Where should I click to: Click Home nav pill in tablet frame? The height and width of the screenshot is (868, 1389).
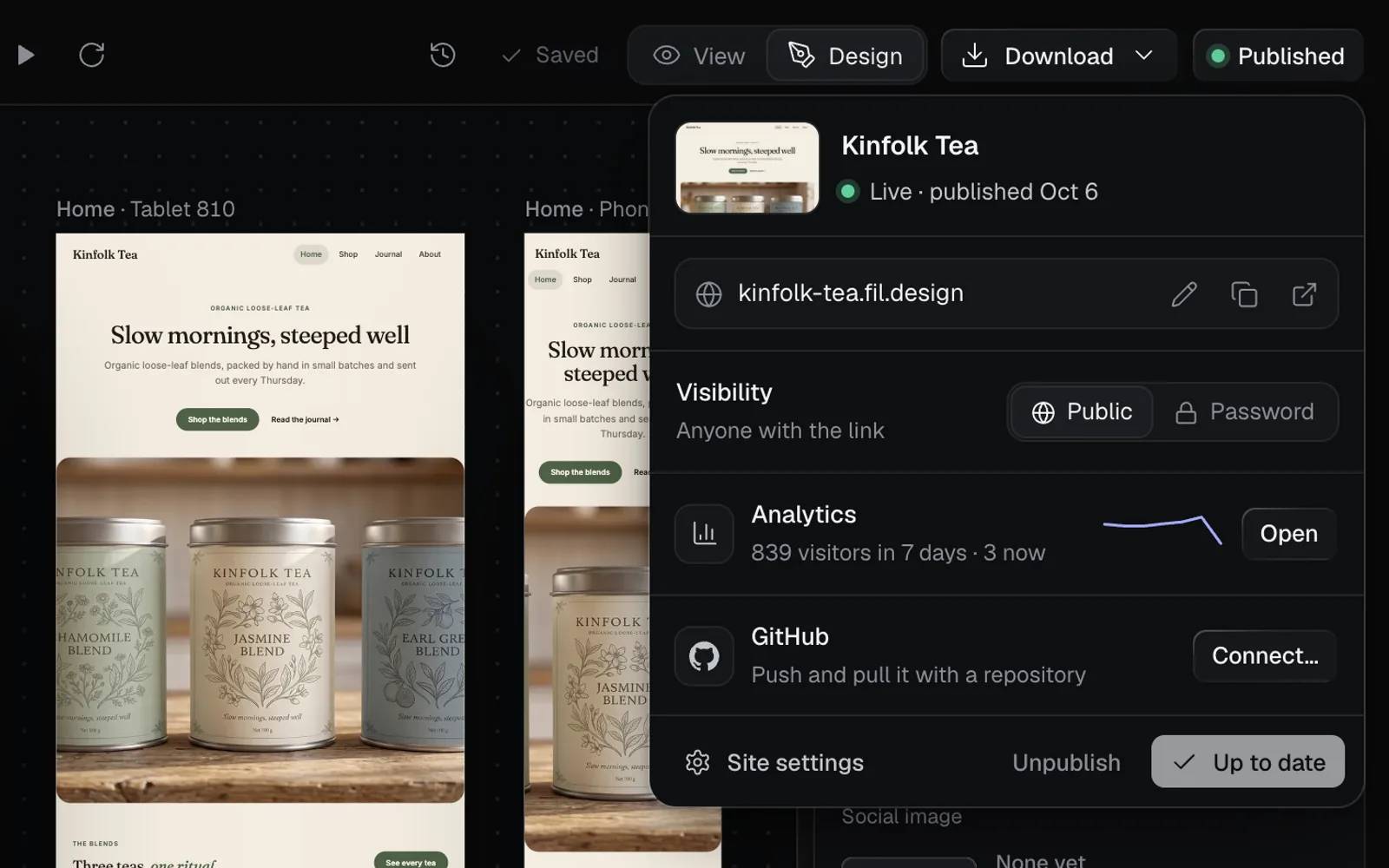(x=311, y=254)
